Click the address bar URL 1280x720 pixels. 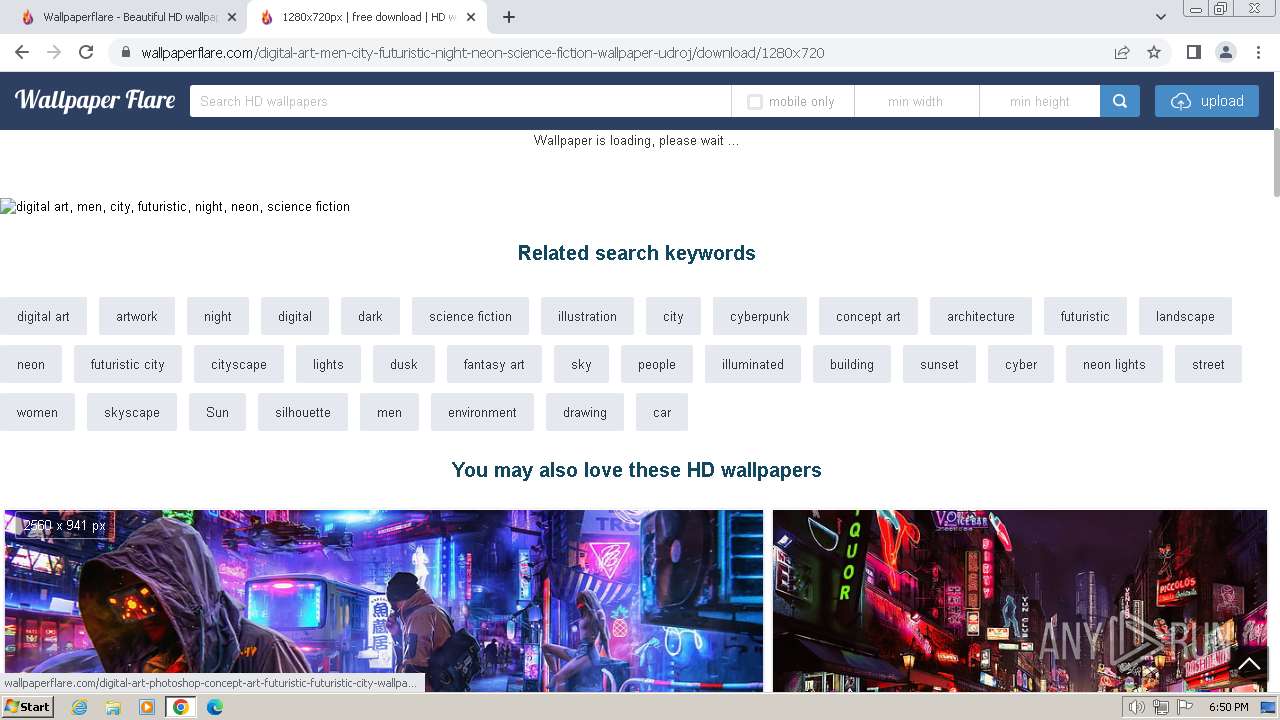pos(483,53)
